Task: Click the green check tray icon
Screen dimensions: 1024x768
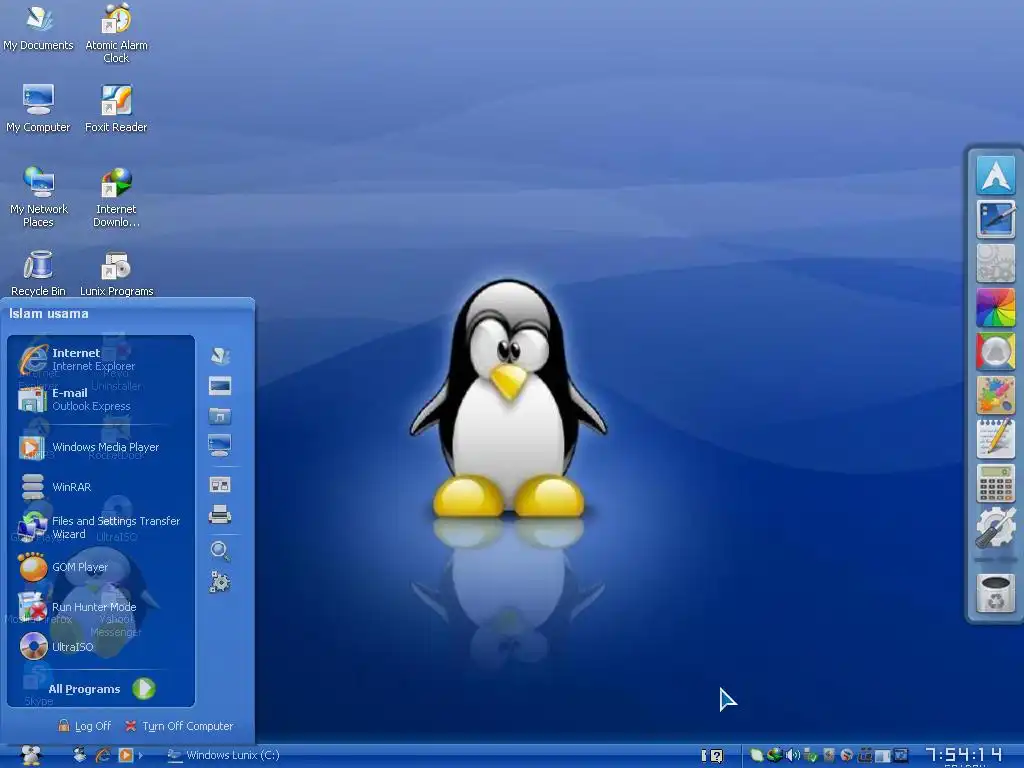Action: pos(810,756)
